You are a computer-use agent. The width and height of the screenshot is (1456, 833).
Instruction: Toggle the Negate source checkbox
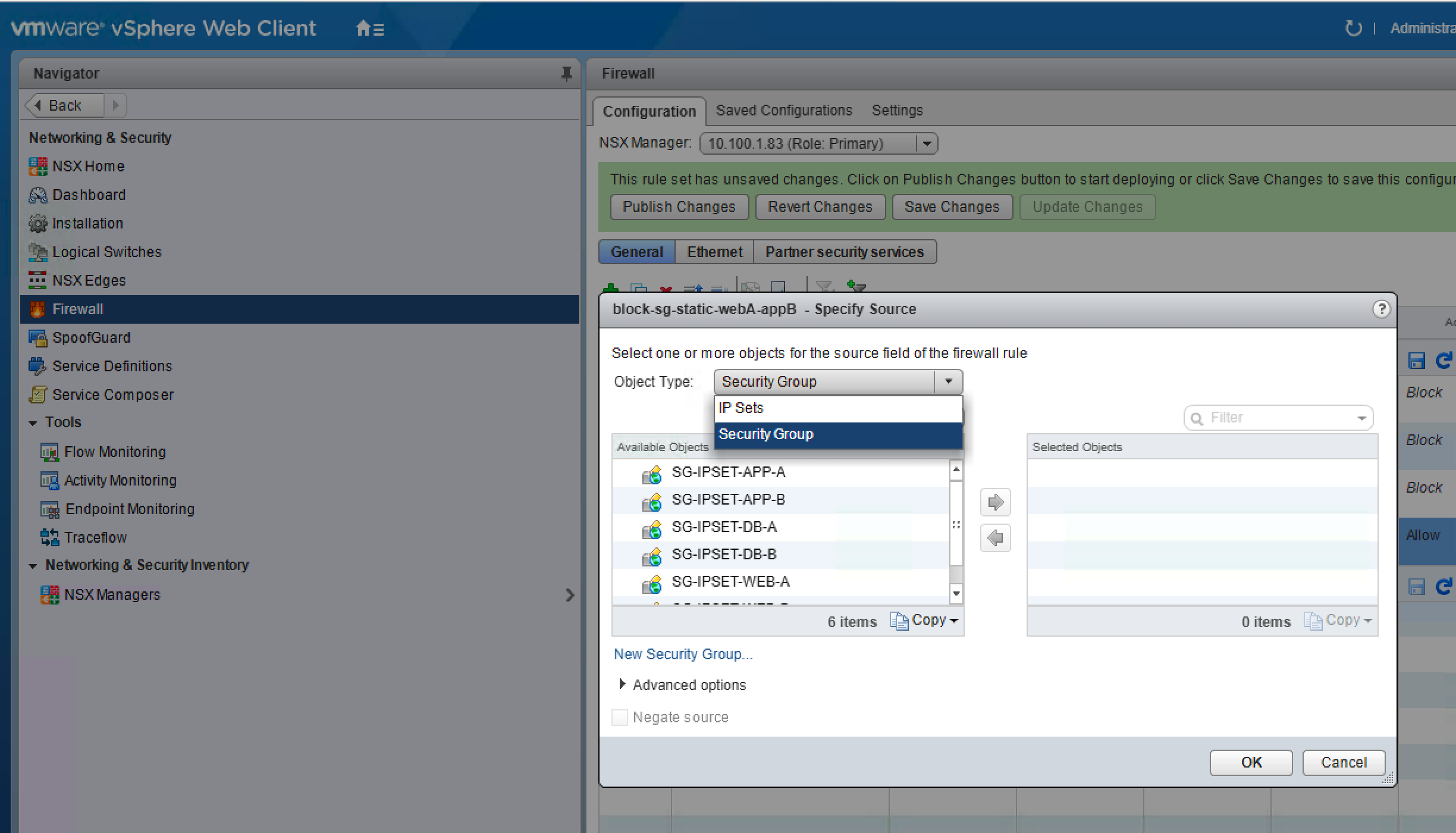click(x=620, y=717)
